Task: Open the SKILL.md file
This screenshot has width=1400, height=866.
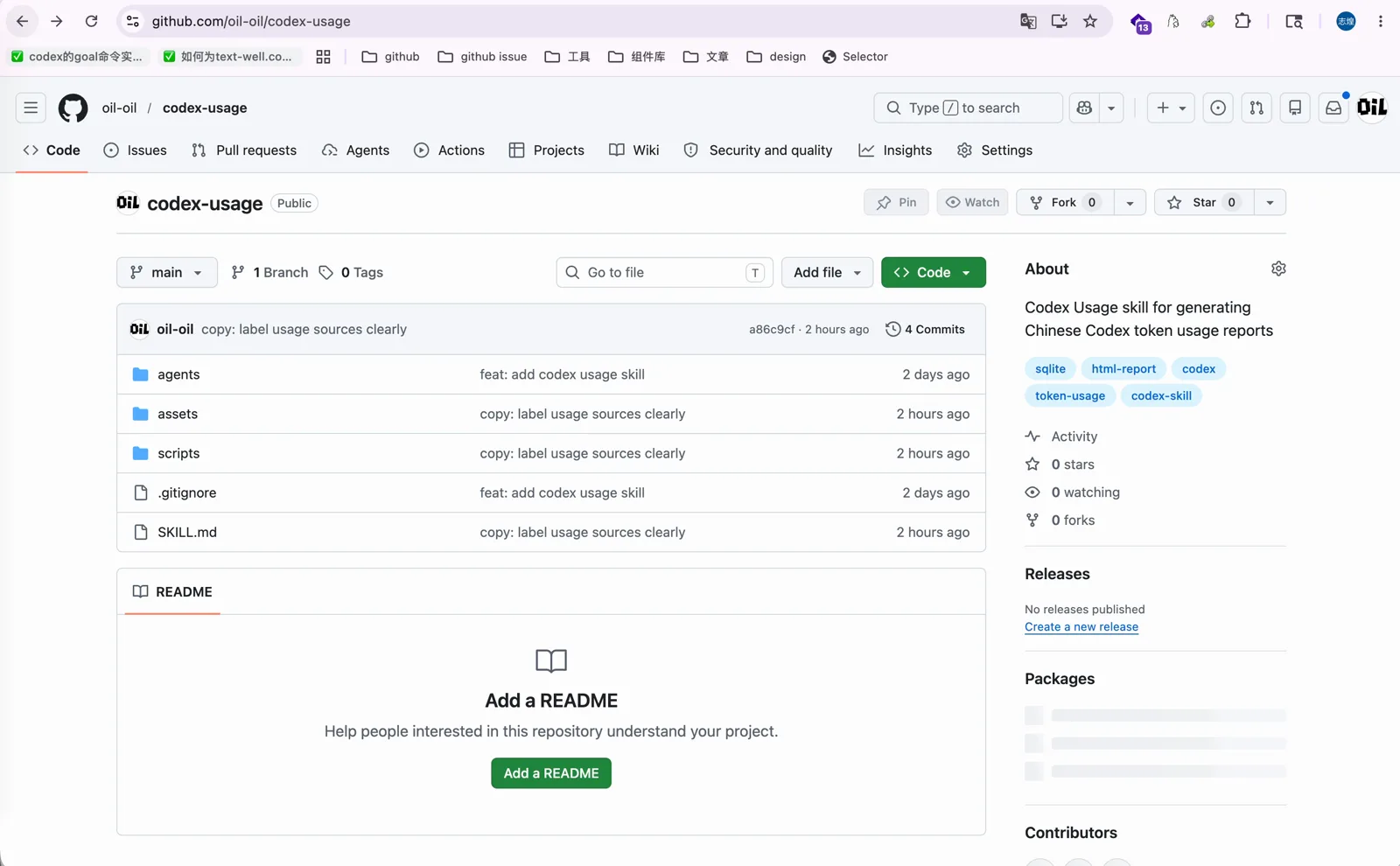Action: tap(187, 532)
